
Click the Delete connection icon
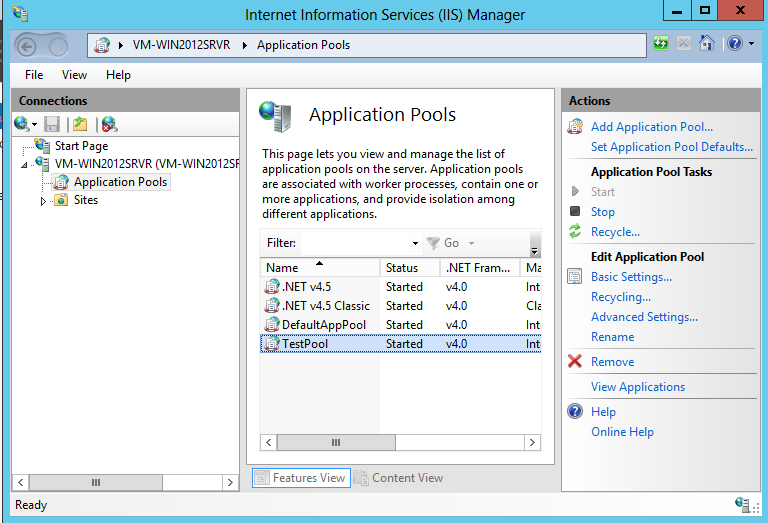pyautogui.click(x=109, y=124)
